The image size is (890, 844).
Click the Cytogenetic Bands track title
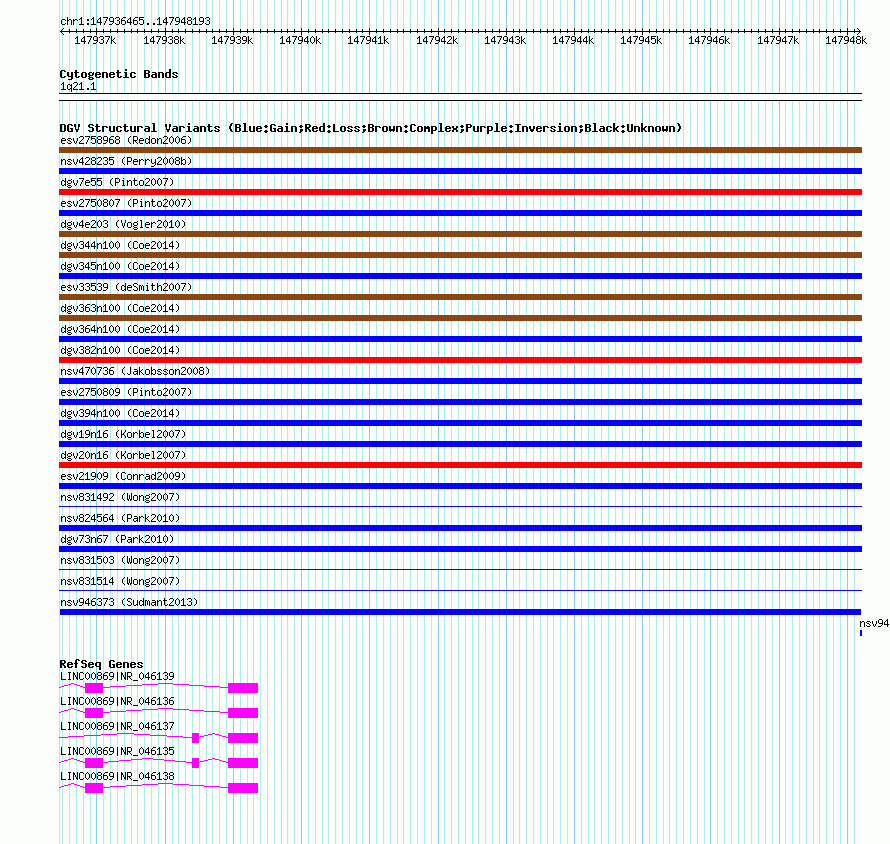click(119, 74)
